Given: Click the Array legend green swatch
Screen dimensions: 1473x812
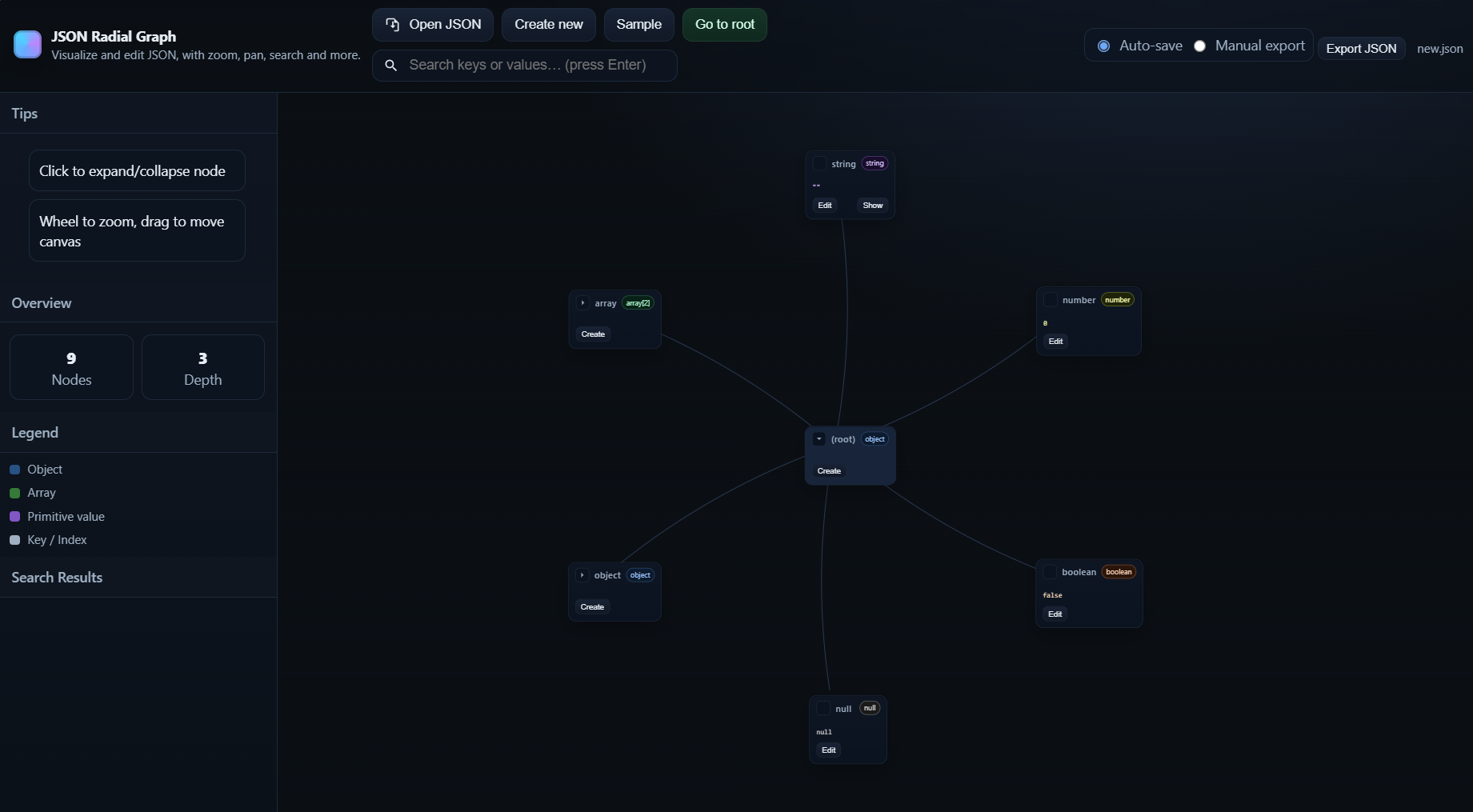Looking at the screenshot, I should tap(14, 493).
